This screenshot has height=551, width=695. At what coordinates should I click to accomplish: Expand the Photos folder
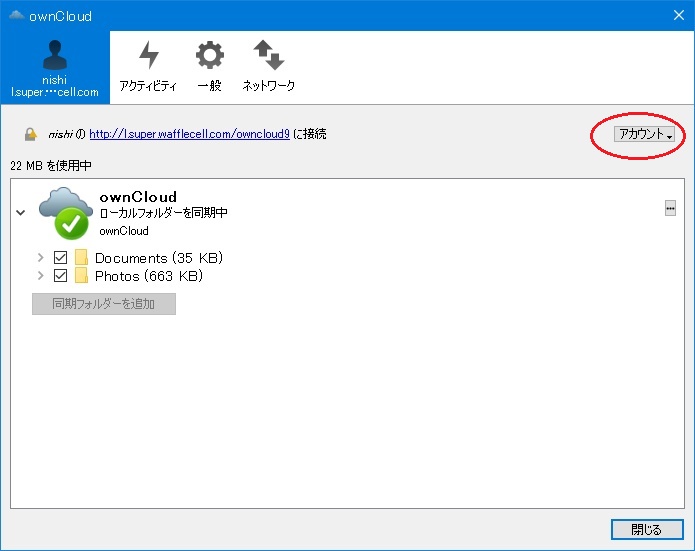tap(40, 276)
